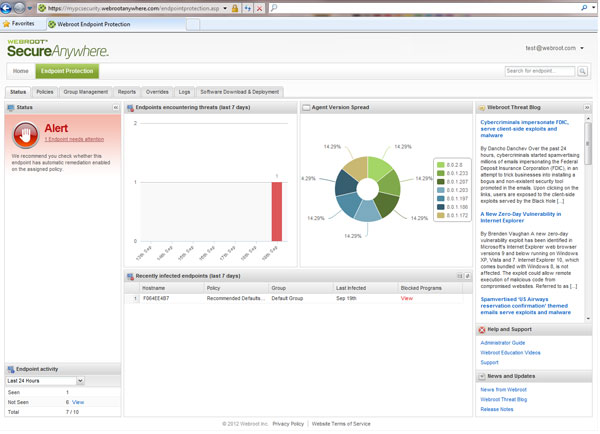Sort by the Last Infected column header
Image resolution: width=600 pixels, height=434 pixels.
(x=365, y=288)
